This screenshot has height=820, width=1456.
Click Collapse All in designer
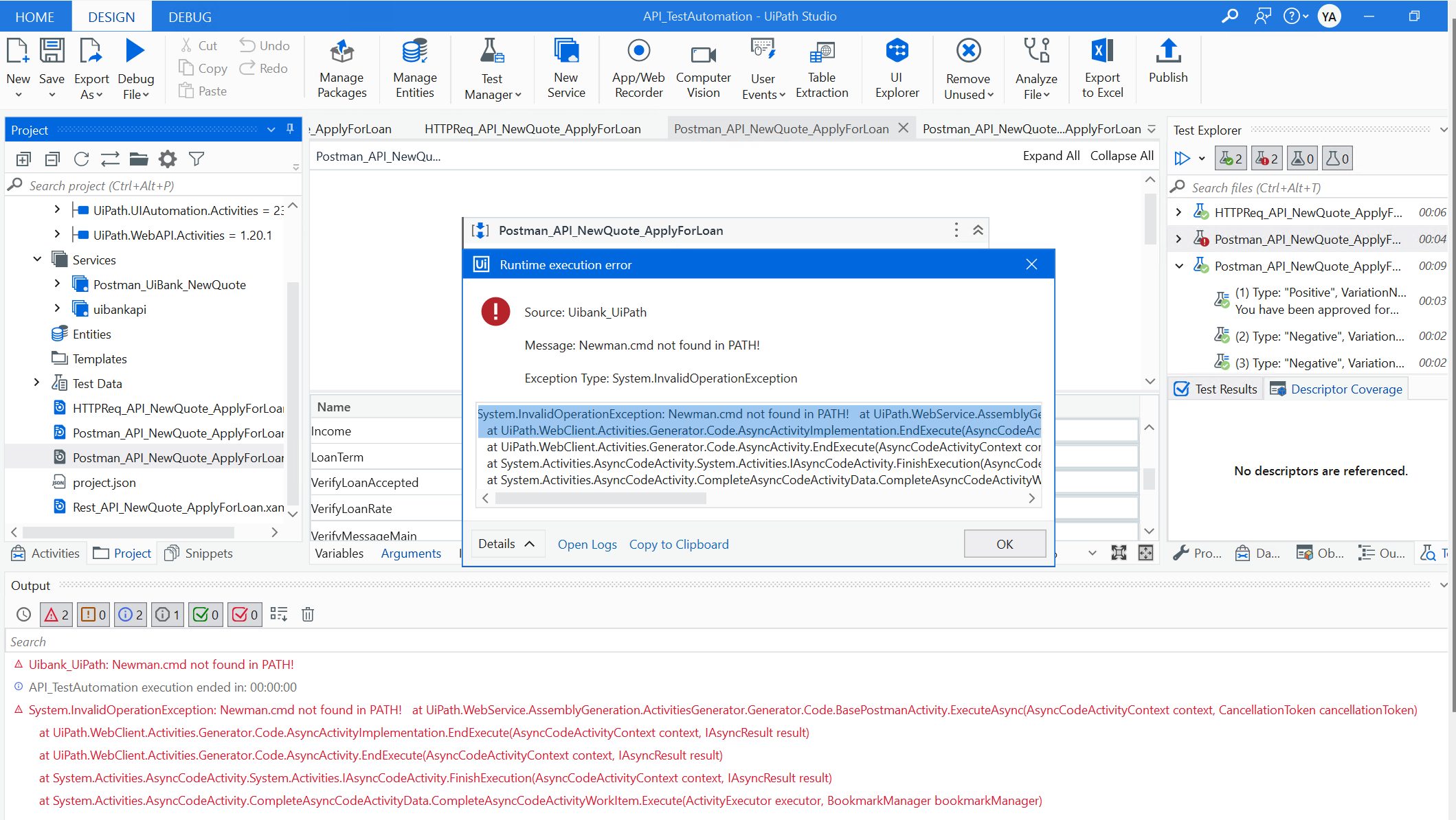[x=1122, y=156]
